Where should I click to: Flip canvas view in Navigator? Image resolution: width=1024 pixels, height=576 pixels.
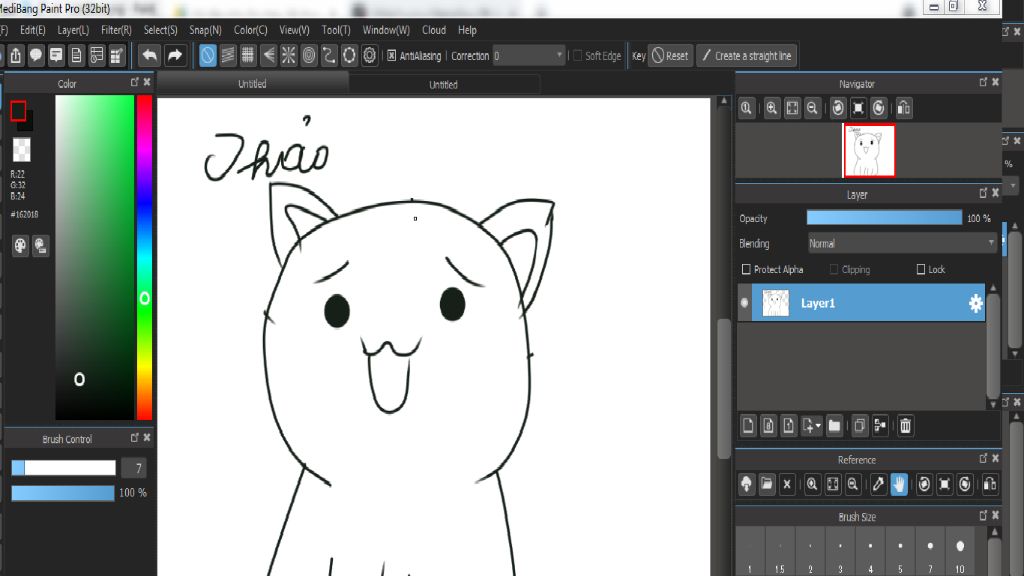(x=904, y=108)
